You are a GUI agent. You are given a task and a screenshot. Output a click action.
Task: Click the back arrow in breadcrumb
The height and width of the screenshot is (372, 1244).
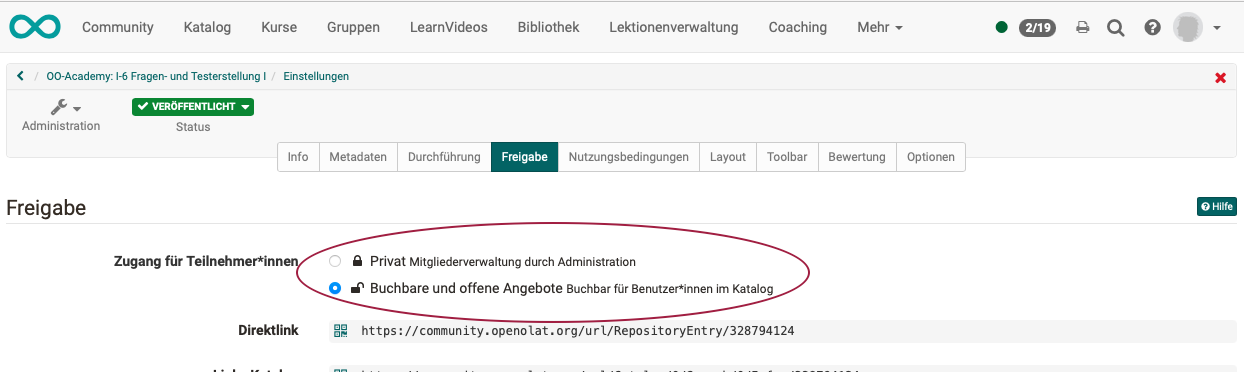tap(20, 76)
